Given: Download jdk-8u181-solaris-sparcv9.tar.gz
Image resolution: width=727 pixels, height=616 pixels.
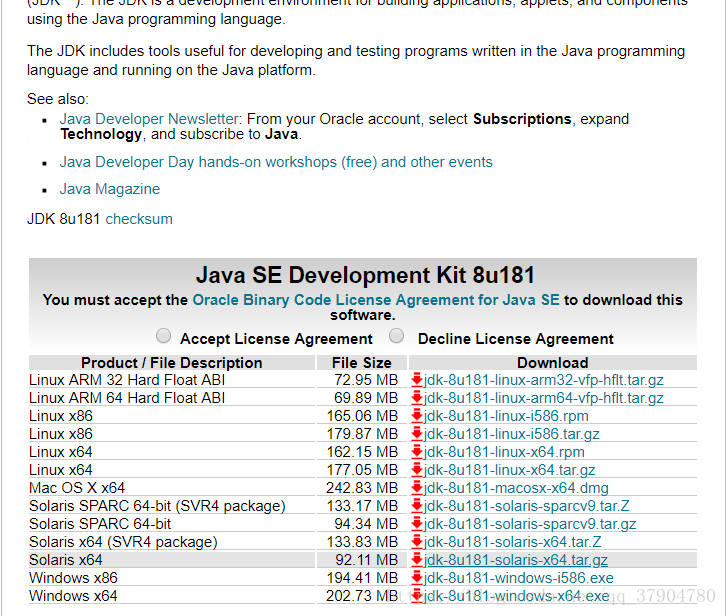Looking at the screenshot, I should coord(530,524).
